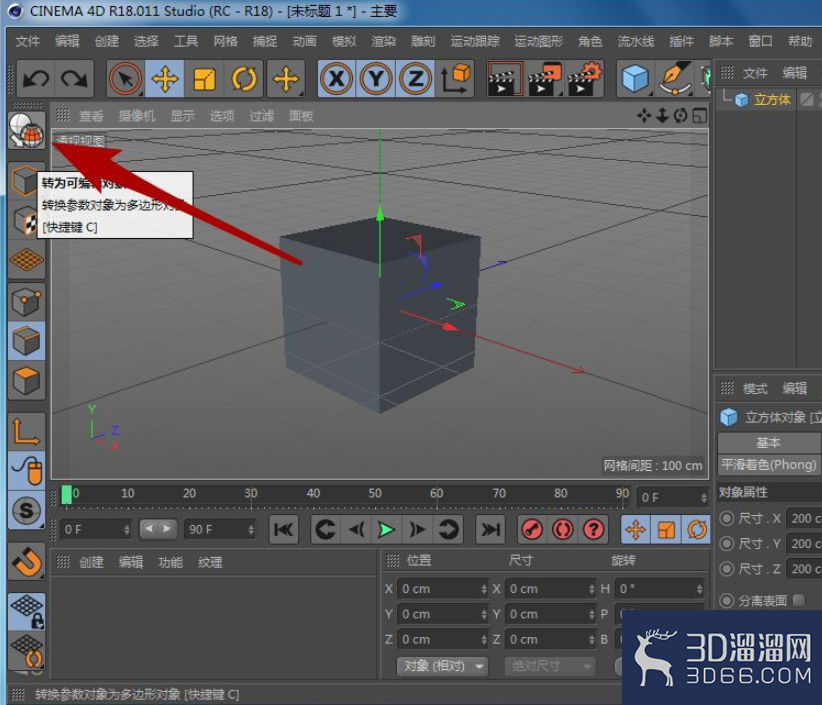
Task: Open the viewport 显示 menu
Action: tap(182, 116)
